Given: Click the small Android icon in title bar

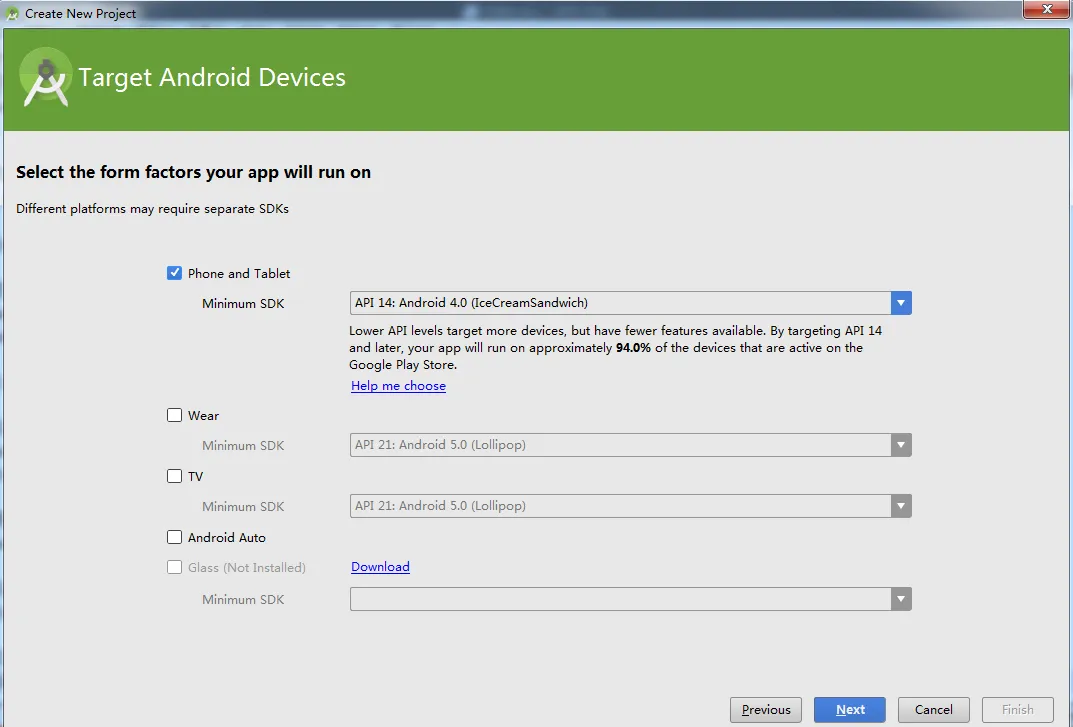Looking at the screenshot, I should point(13,13).
